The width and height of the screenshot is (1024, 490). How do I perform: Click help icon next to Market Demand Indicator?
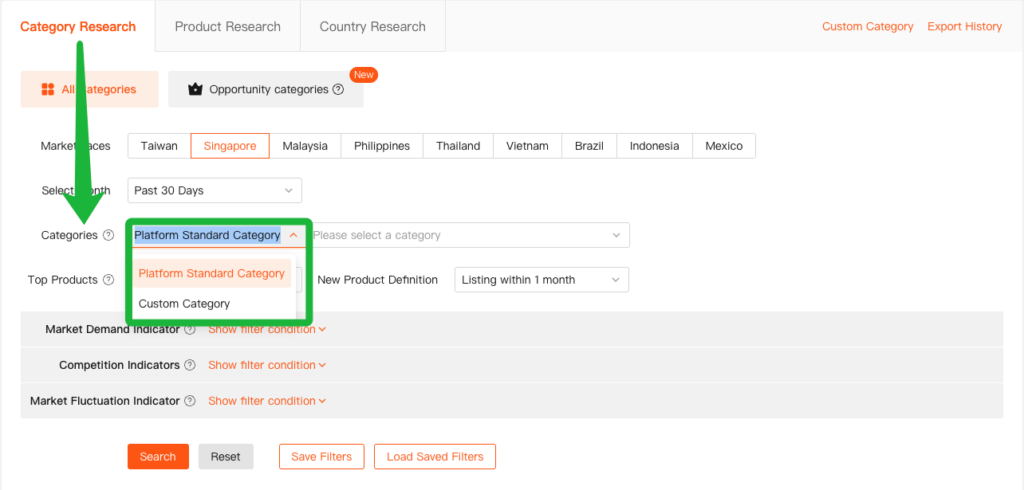click(190, 329)
